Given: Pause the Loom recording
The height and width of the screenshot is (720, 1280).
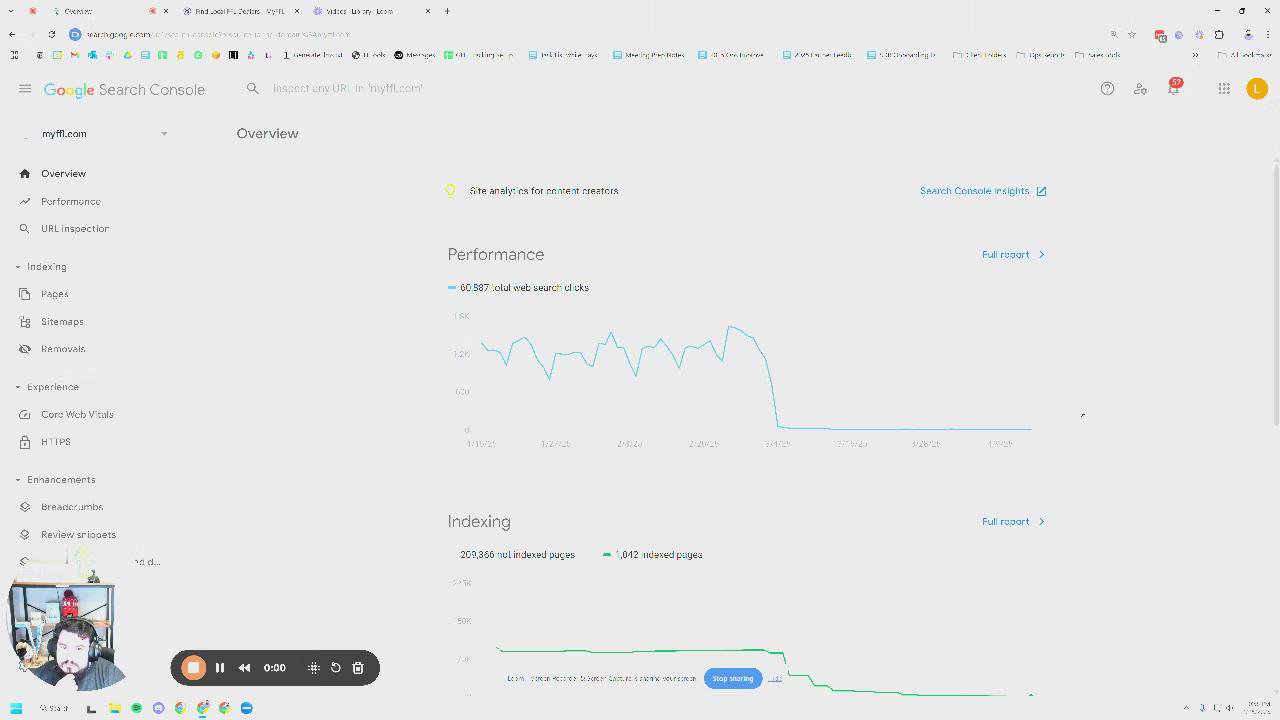Looking at the screenshot, I should click(x=220, y=668).
